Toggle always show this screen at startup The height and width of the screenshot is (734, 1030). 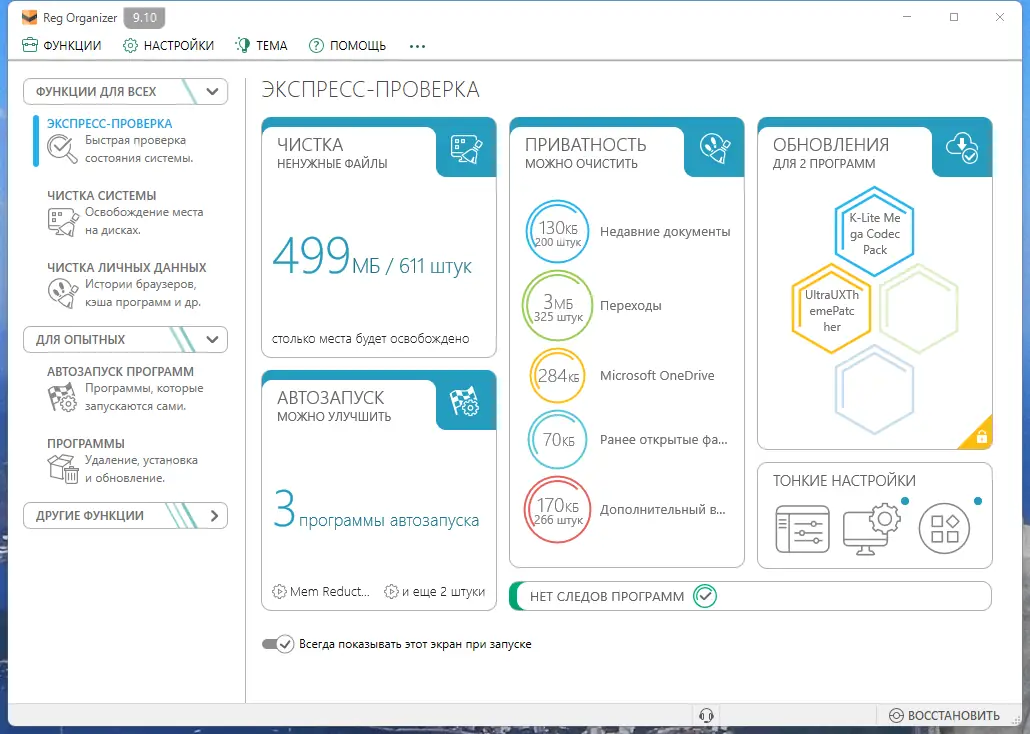(277, 644)
